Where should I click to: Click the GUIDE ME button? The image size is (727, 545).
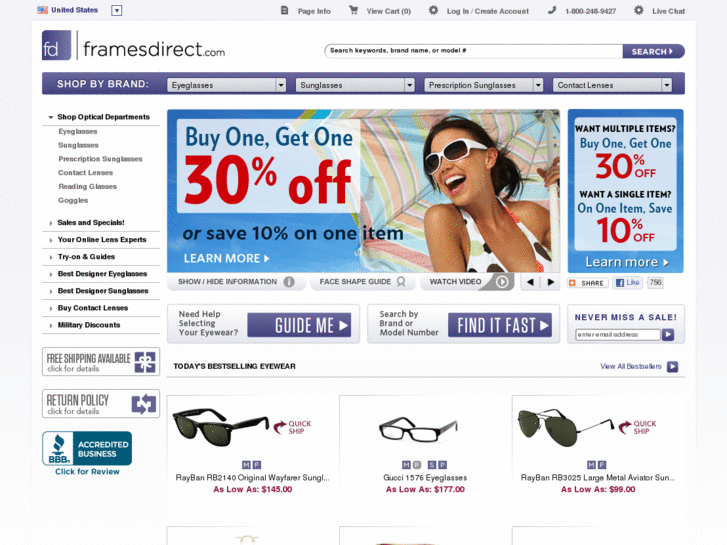coord(299,325)
